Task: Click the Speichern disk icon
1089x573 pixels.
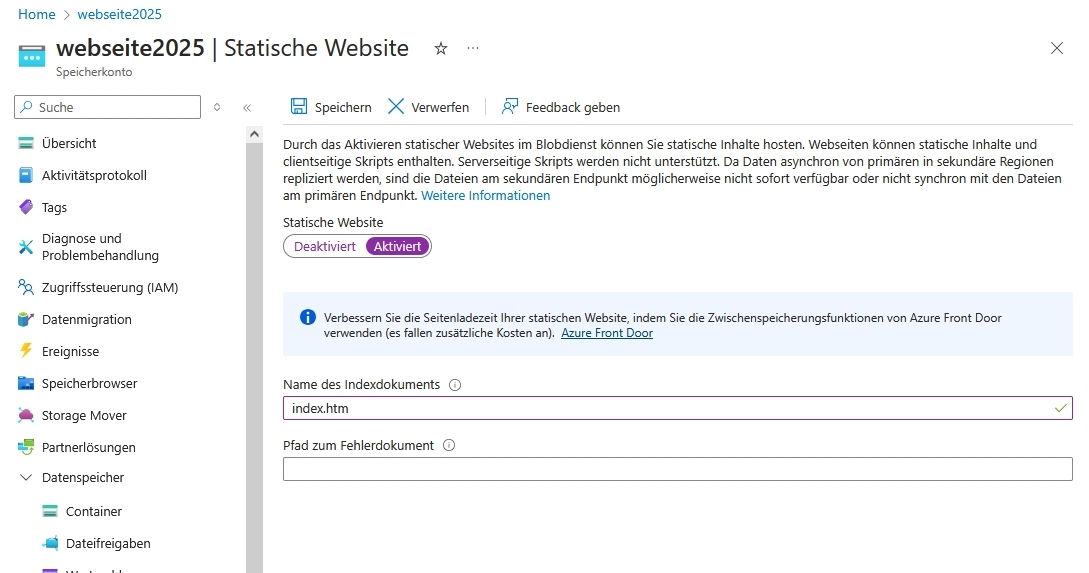Action: coord(298,107)
